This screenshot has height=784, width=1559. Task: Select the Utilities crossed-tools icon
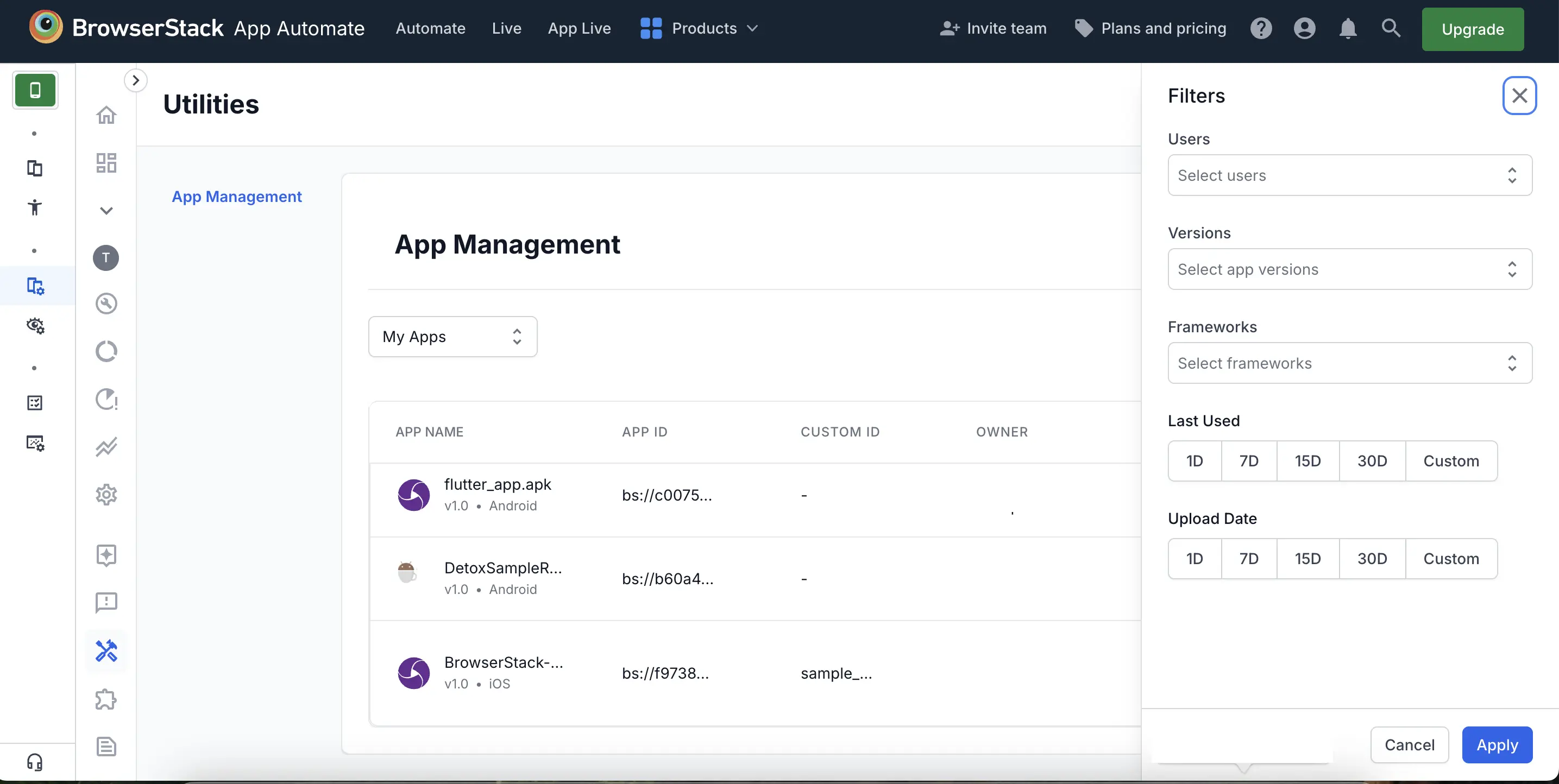pos(106,650)
